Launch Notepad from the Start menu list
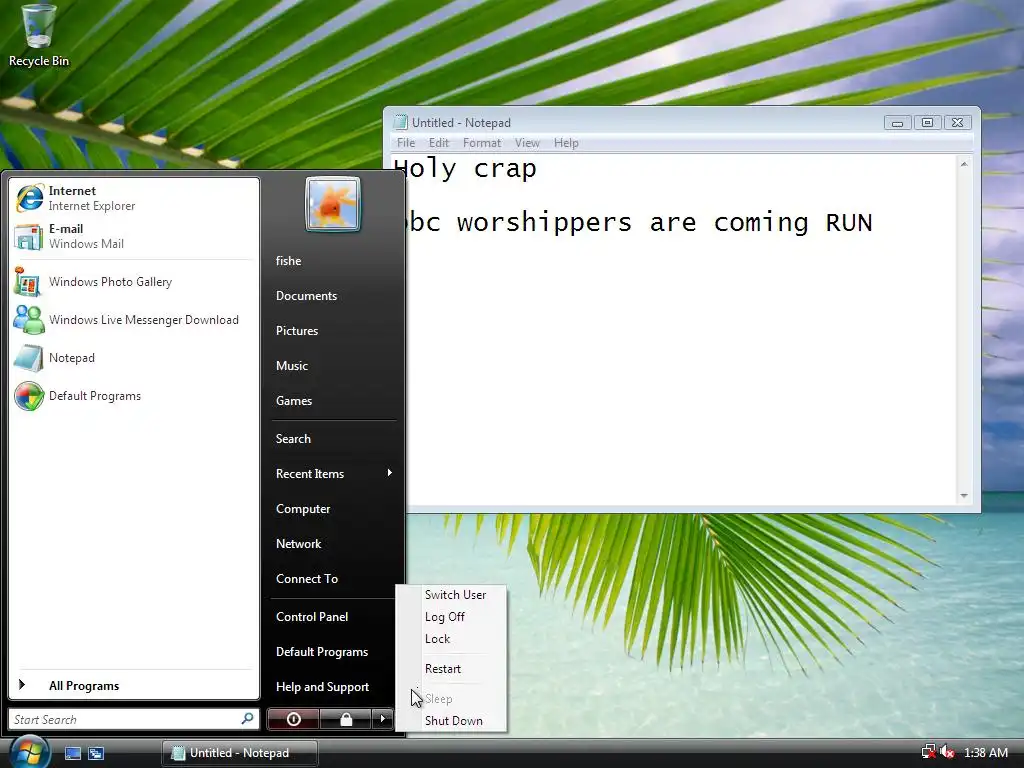Image resolution: width=1024 pixels, height=768 pixels. tap(134, 358)
